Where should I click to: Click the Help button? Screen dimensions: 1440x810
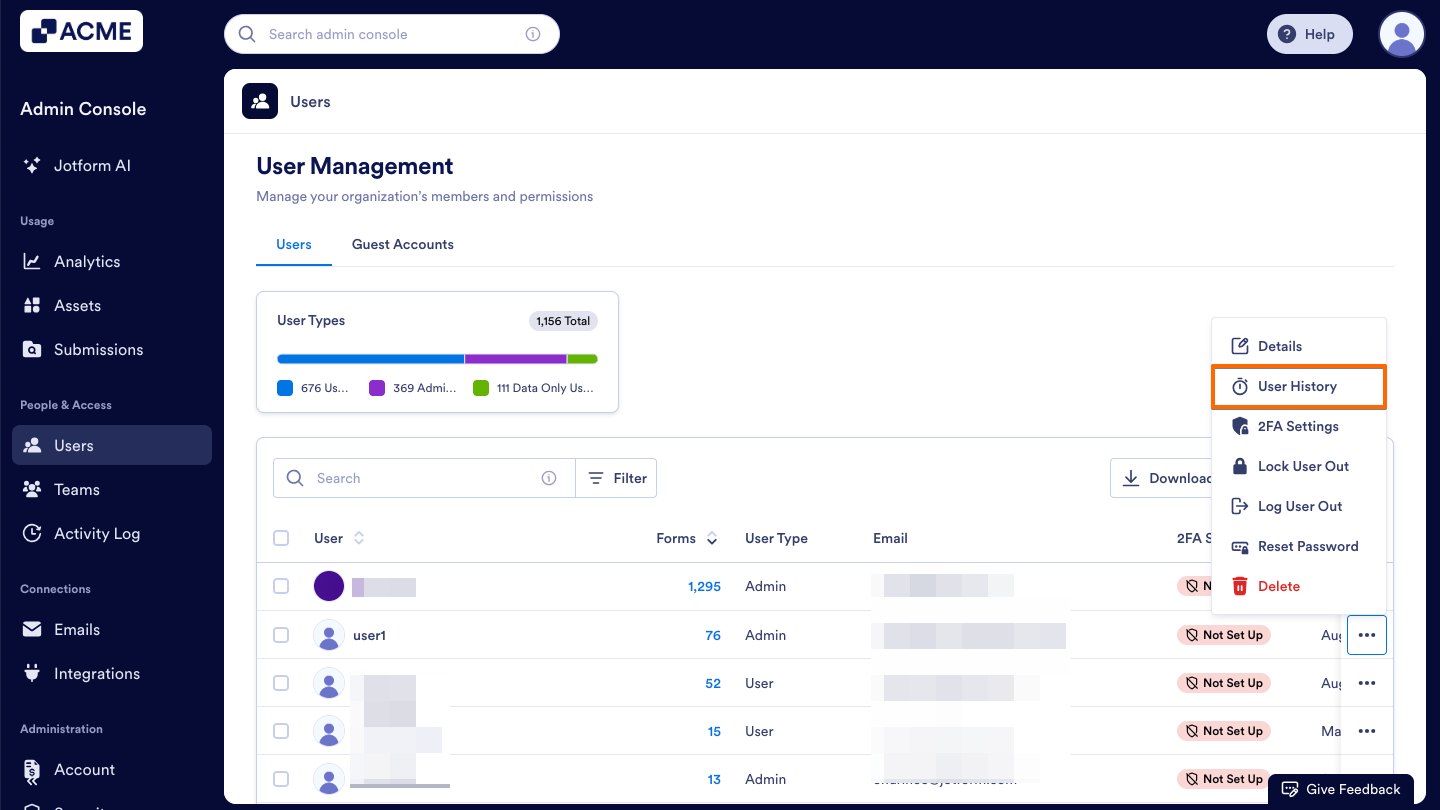[x=1309, y=33]
